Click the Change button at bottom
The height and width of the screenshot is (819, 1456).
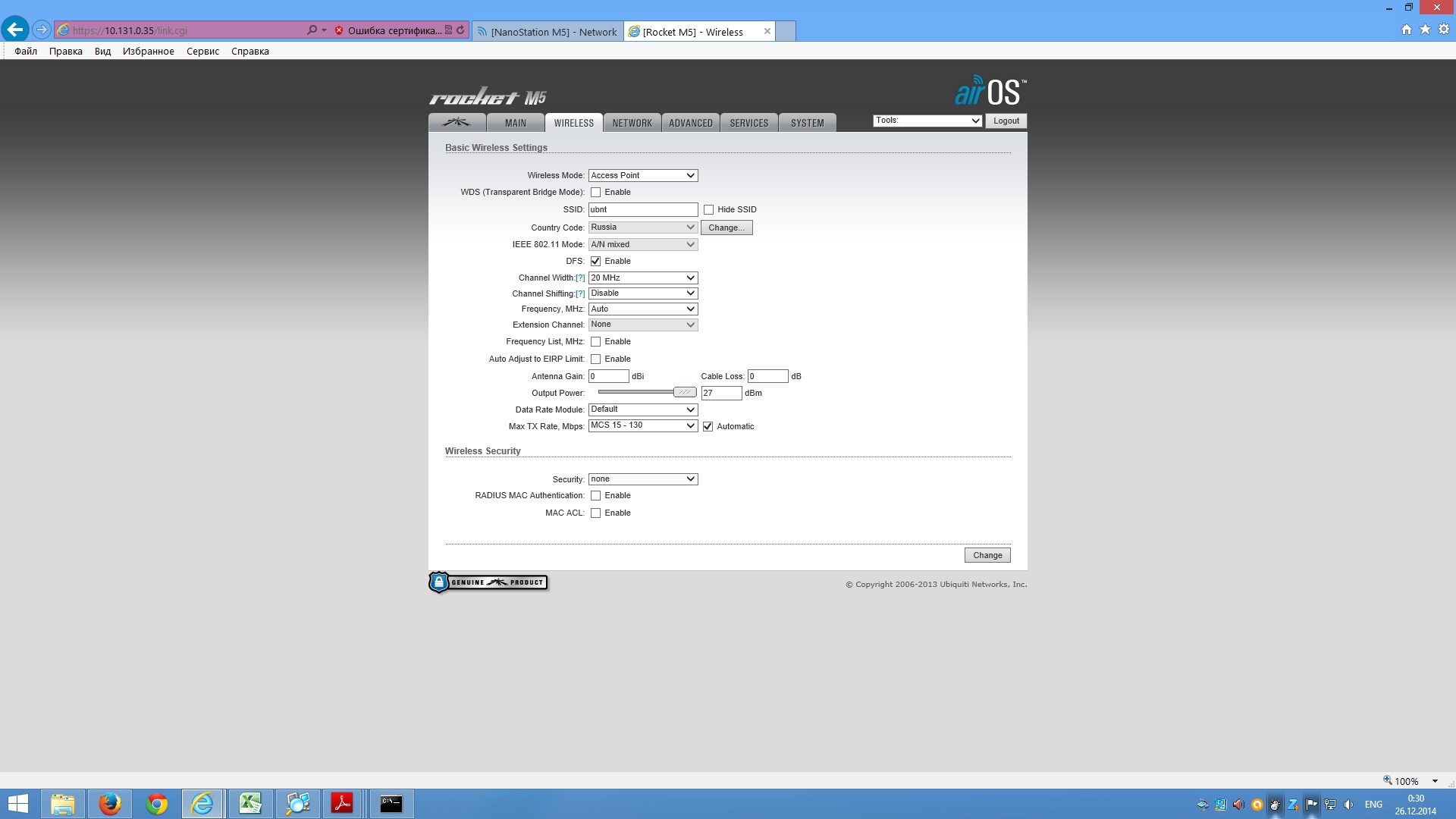(x=987, y=555)
